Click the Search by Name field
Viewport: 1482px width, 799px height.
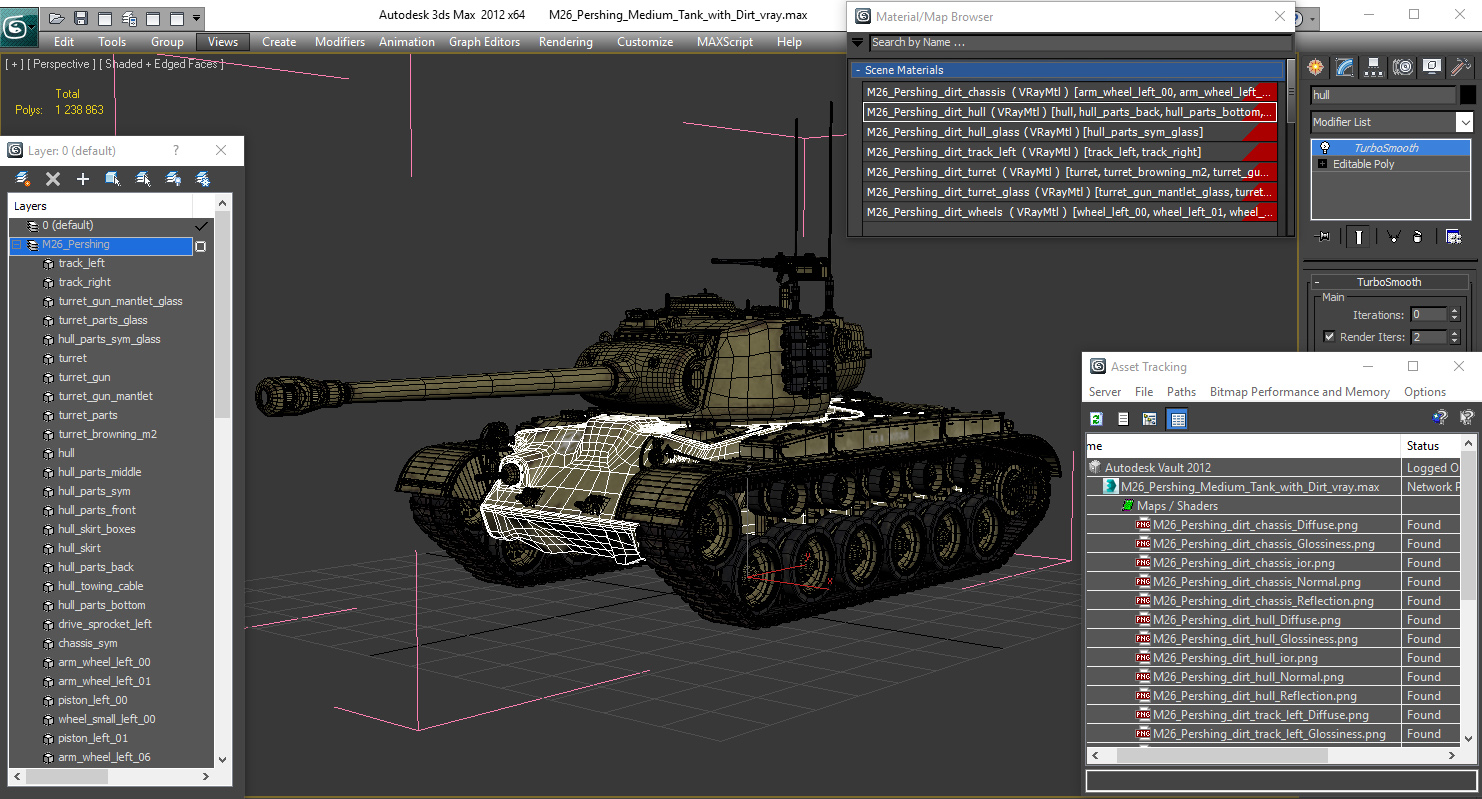pyautogui.click(x=1080, y=42)
